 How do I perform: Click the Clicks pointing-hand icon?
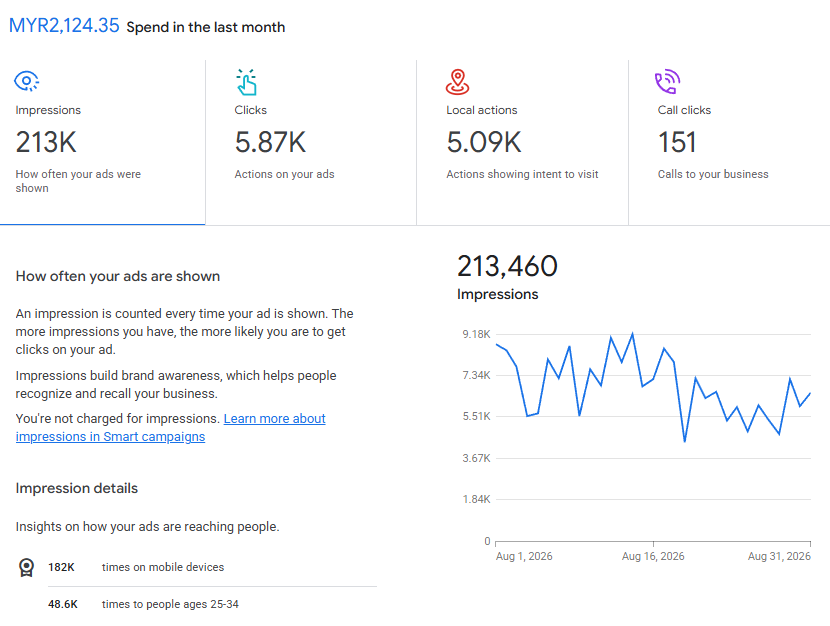click(x=246, y=82)
